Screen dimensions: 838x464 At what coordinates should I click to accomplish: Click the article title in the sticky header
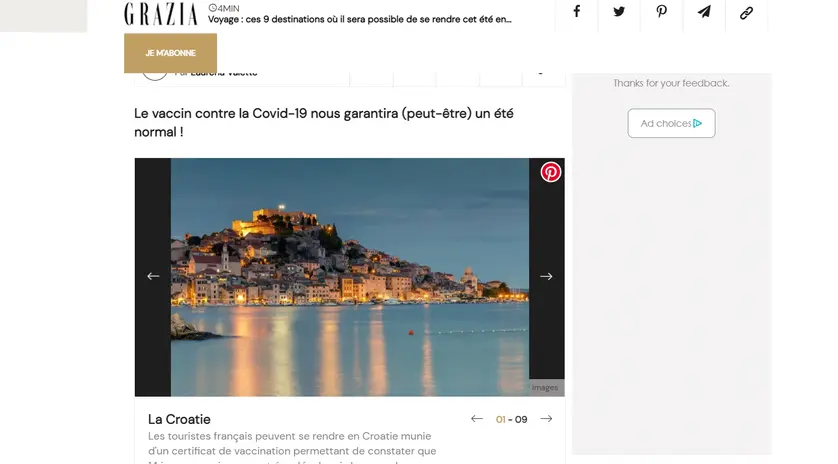coord(360,19)
